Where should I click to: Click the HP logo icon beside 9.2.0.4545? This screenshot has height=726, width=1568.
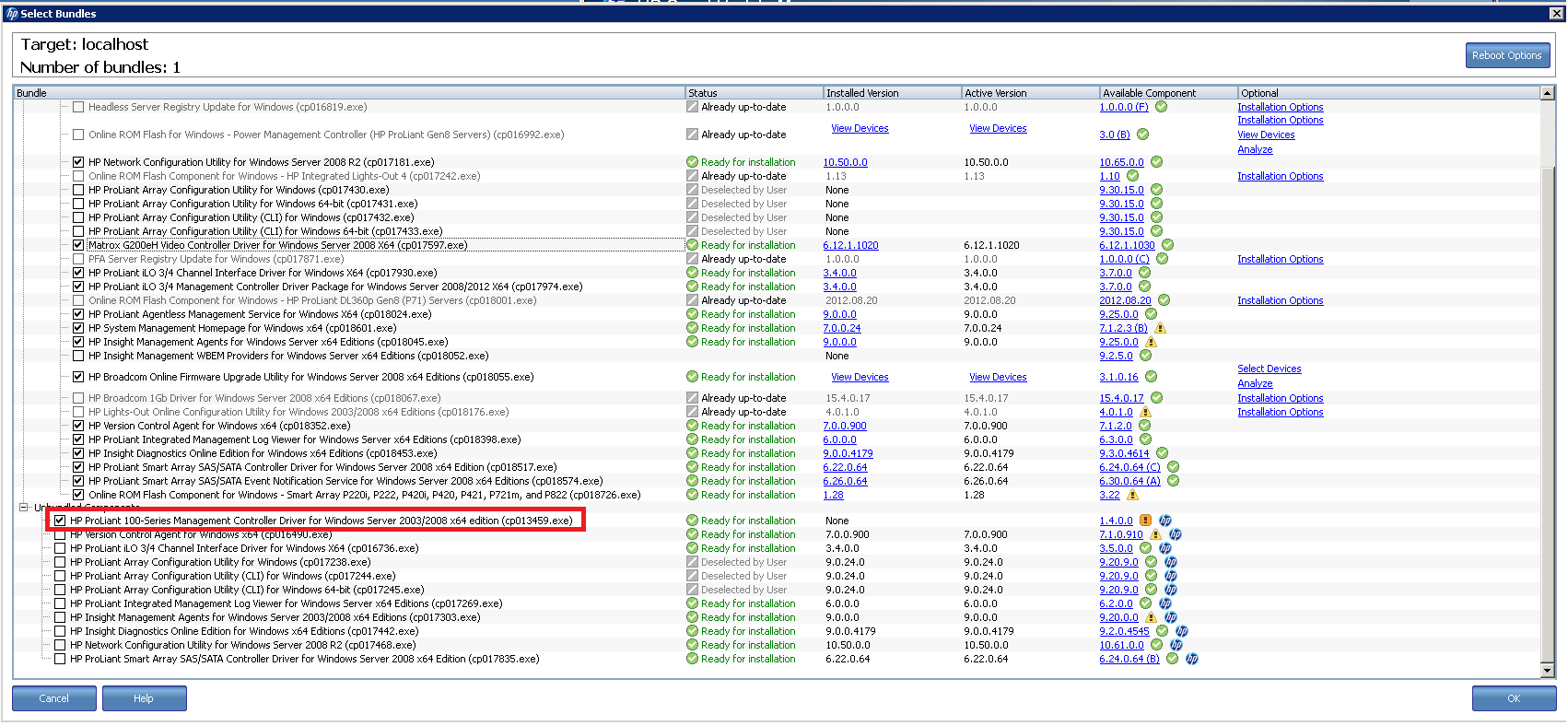1181,631
